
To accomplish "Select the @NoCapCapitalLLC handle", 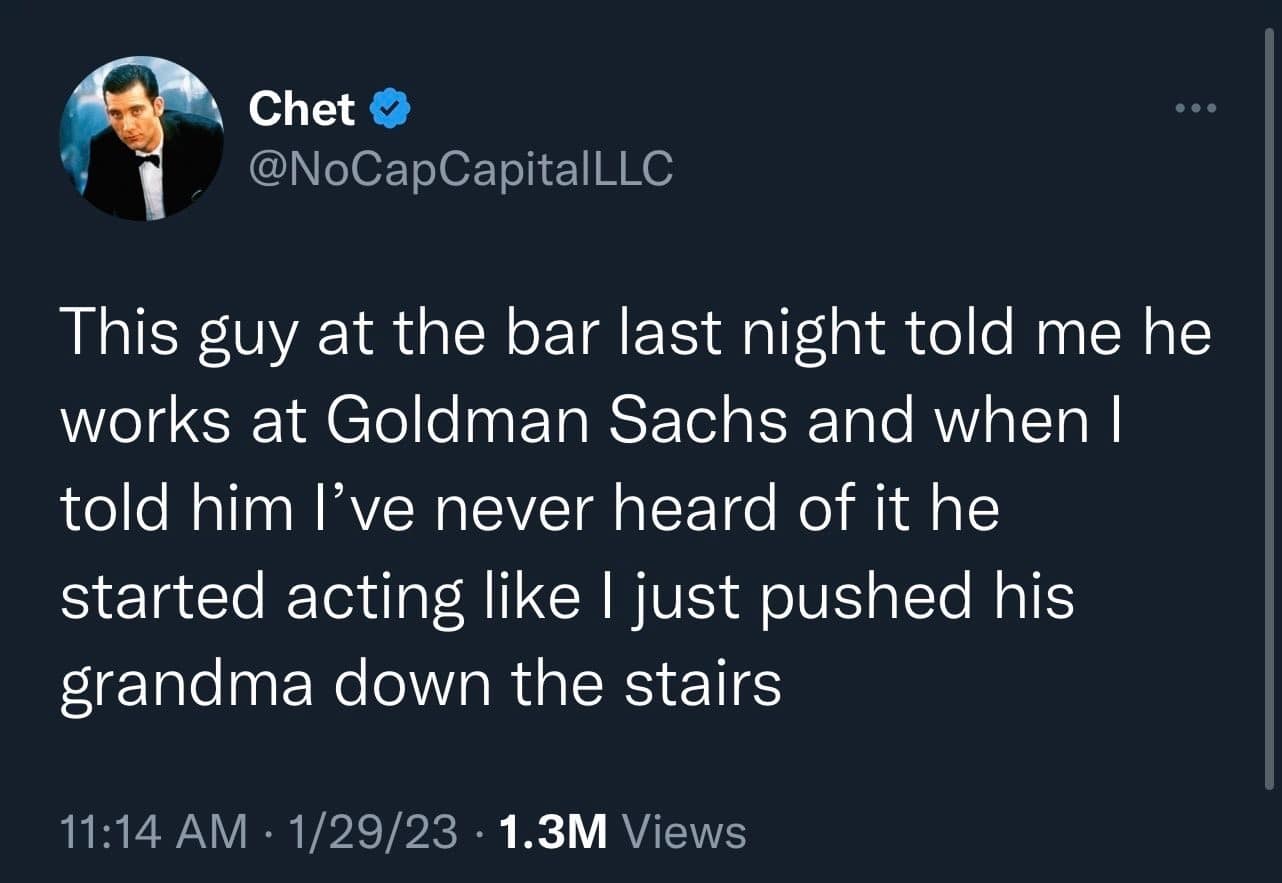I will coord(461,169).
